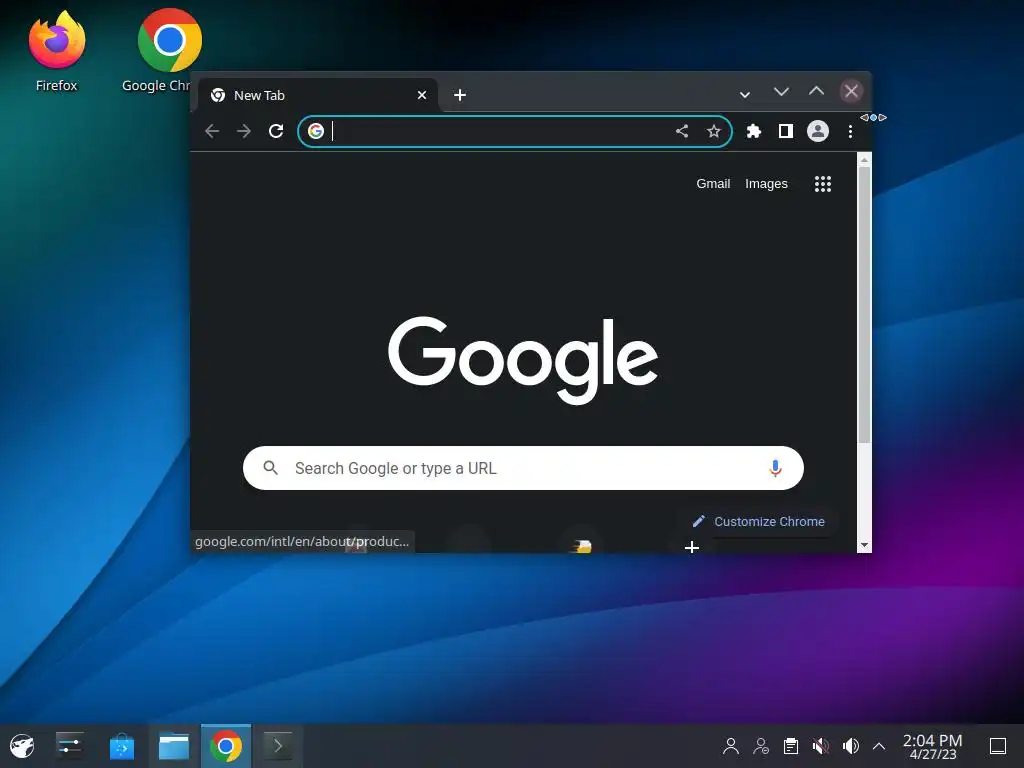This screenshot has height=768, width=1024.
Task: Click the Google icon in the address bar
Action: pyautogui.click(x=316, y=131)
